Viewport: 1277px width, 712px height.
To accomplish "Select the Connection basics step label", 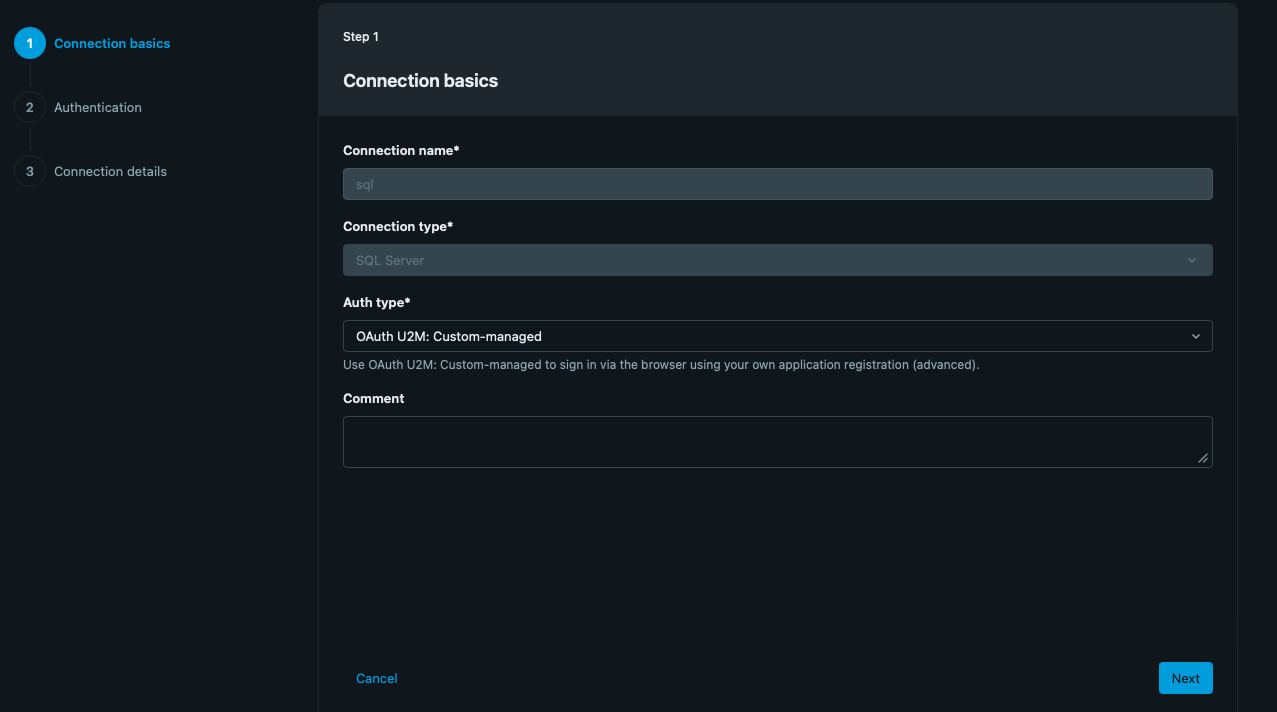I will [112, 43].
